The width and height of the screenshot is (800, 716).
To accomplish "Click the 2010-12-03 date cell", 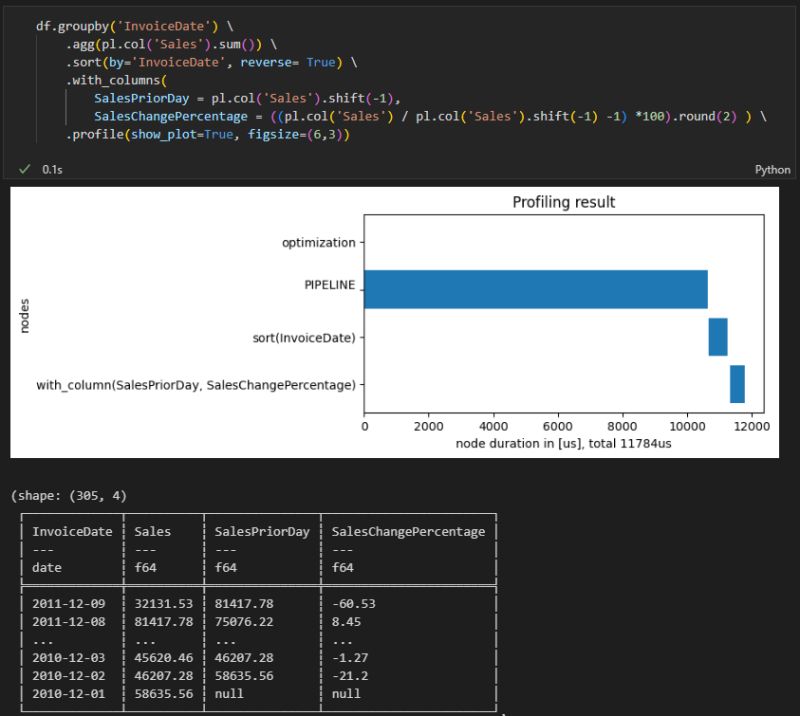I will point(69,658).
